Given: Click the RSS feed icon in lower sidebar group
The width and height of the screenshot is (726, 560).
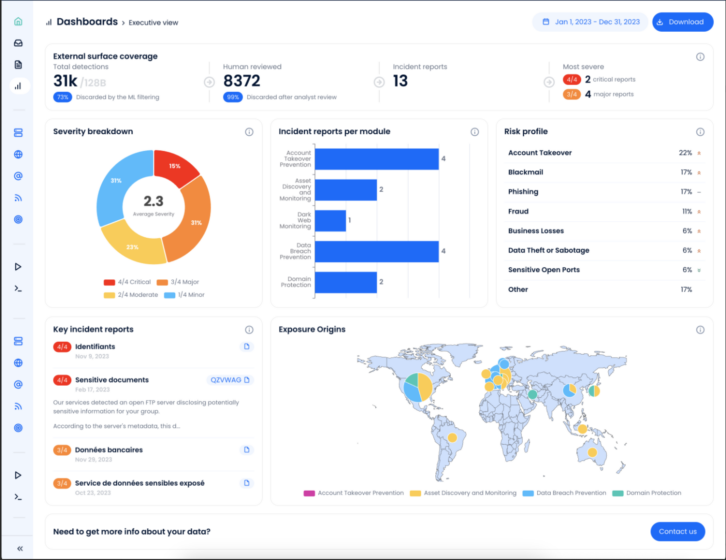Looking at the screenshot, I should pyautogui.click(x=18, y=406).
